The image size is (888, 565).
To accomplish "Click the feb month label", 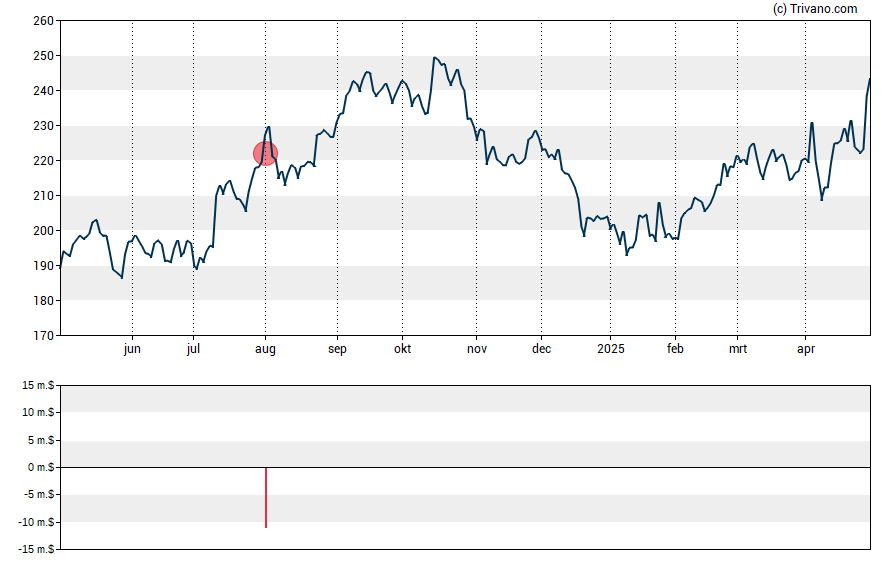I will [675, 349].
